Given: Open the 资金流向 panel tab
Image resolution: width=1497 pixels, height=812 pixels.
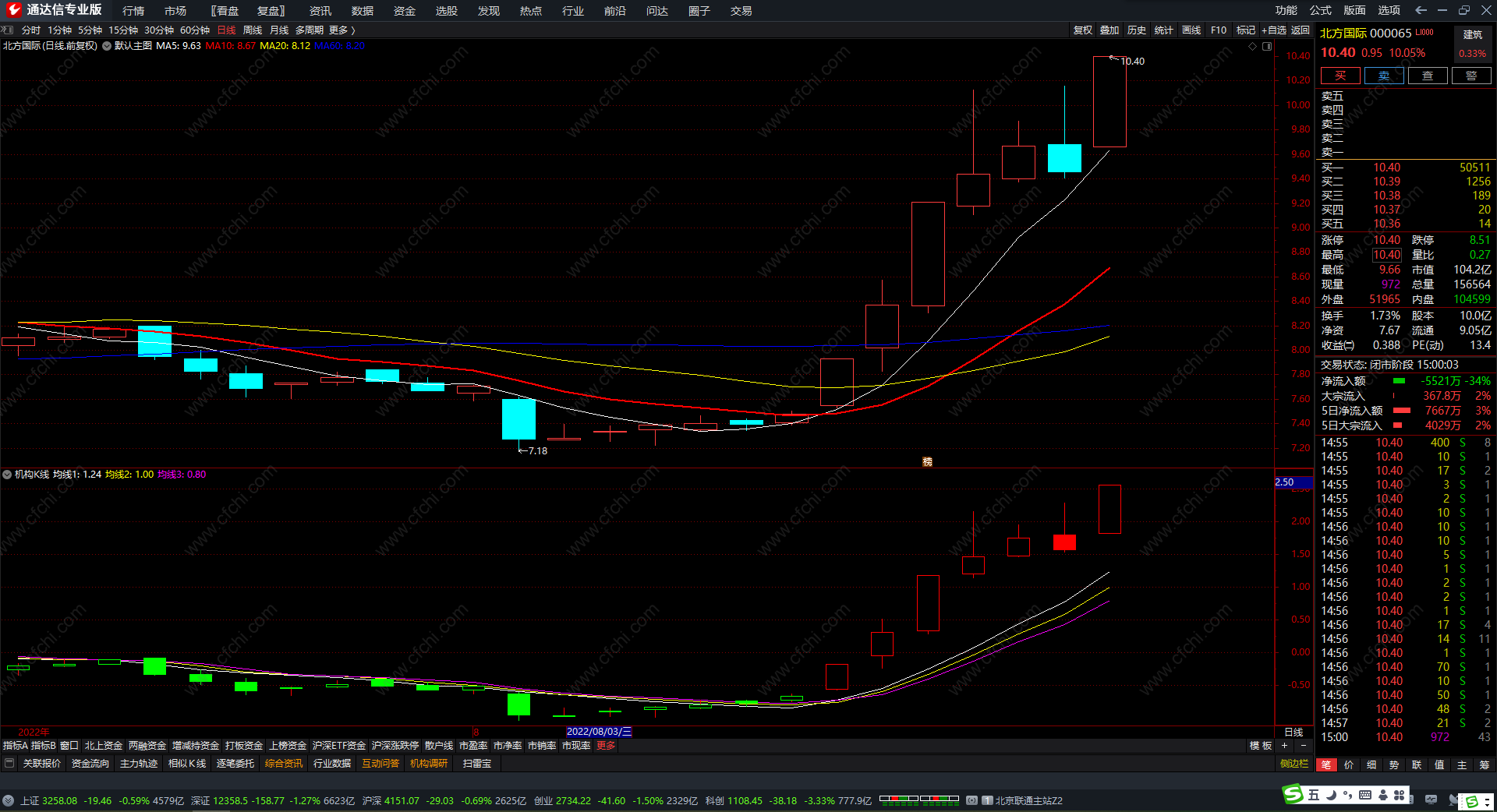Looking at the screenshot, I should 90,763.
